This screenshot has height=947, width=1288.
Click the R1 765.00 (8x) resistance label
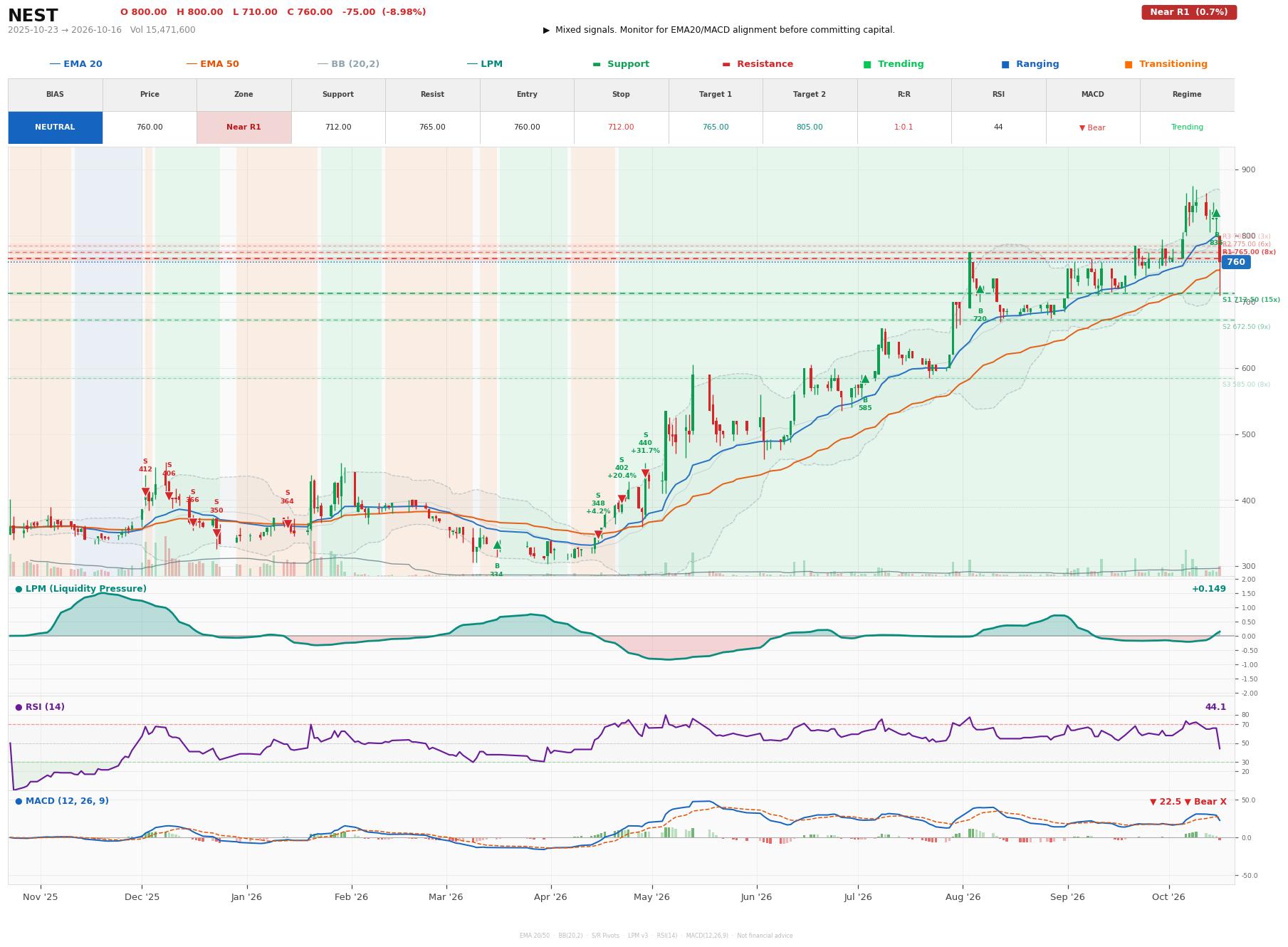(x=1249, y=252)
